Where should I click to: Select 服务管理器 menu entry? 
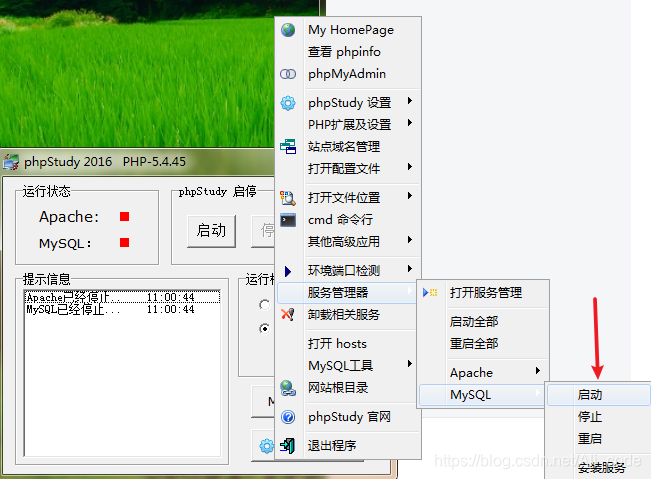(x=348, y=293)
